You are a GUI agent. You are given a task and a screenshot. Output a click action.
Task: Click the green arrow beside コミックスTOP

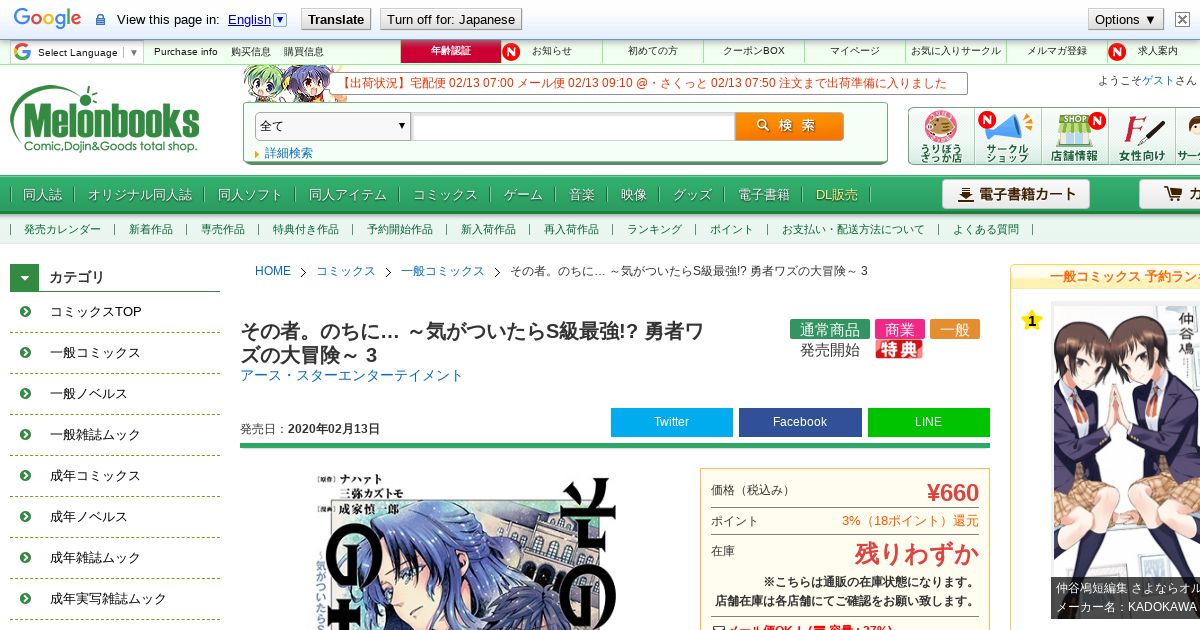pyautogui.click(x=25, y=312)
